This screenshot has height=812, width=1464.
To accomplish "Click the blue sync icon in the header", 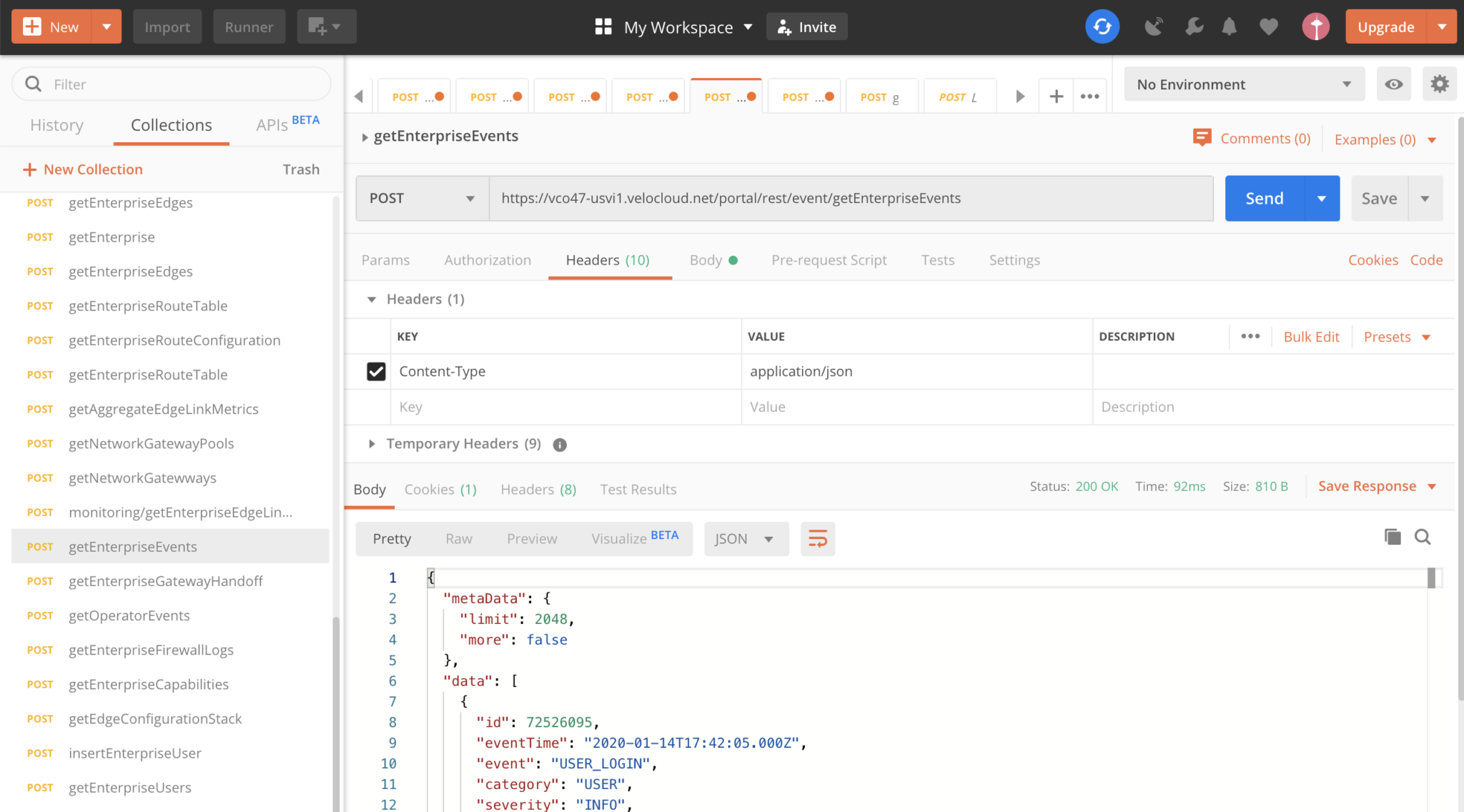I will point(1102,26).
